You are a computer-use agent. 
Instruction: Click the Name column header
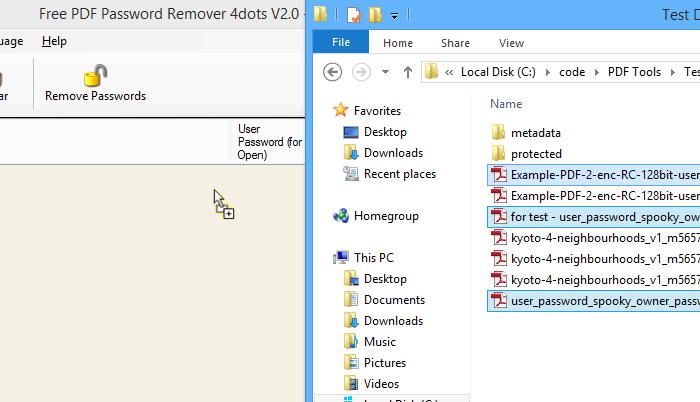pos(506,104)
